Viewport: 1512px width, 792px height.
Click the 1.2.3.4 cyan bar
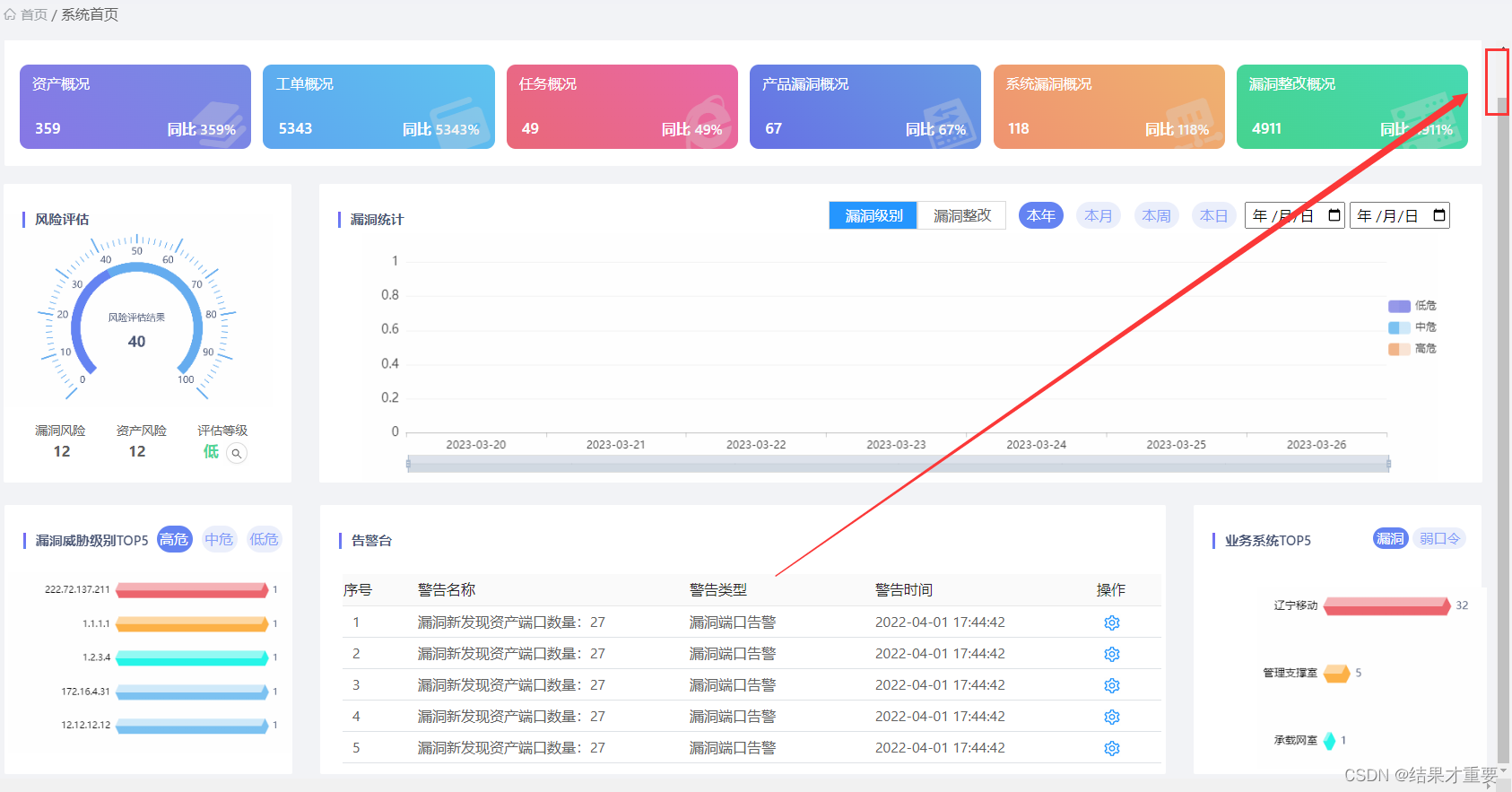point(192,657)
